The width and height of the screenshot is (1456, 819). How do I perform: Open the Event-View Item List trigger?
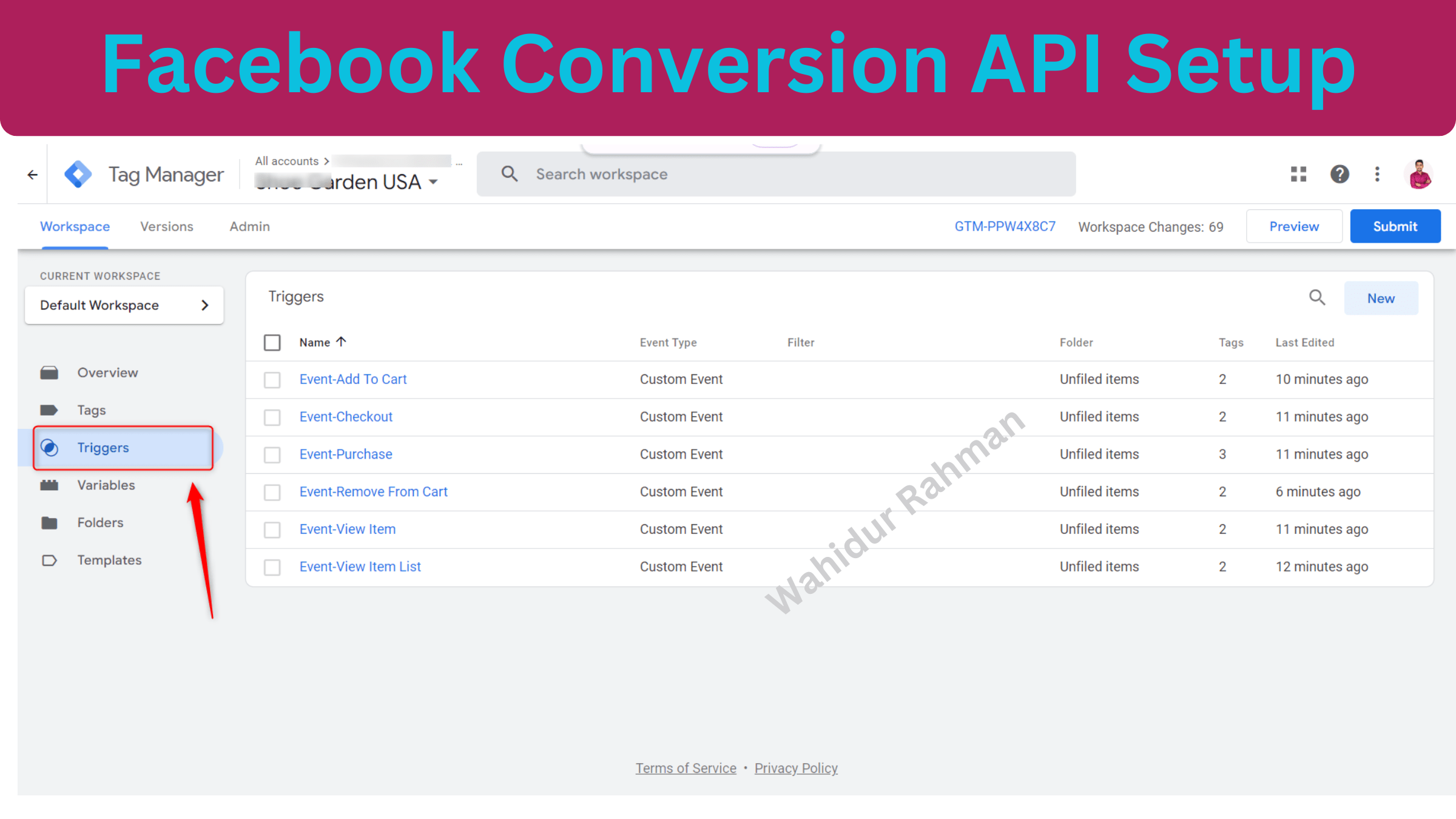(360, 567)
